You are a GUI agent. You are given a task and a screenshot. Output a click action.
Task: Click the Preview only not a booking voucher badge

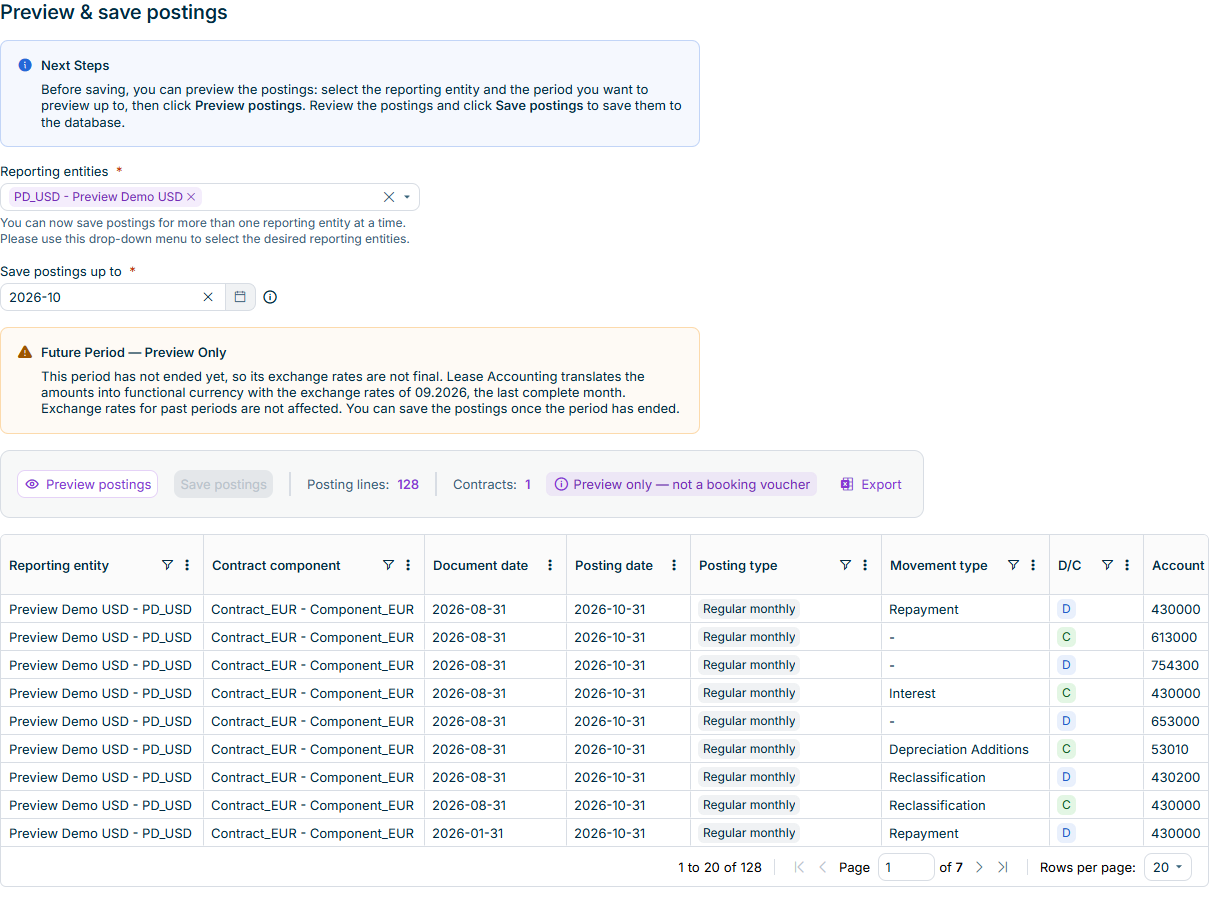point(682,484)
